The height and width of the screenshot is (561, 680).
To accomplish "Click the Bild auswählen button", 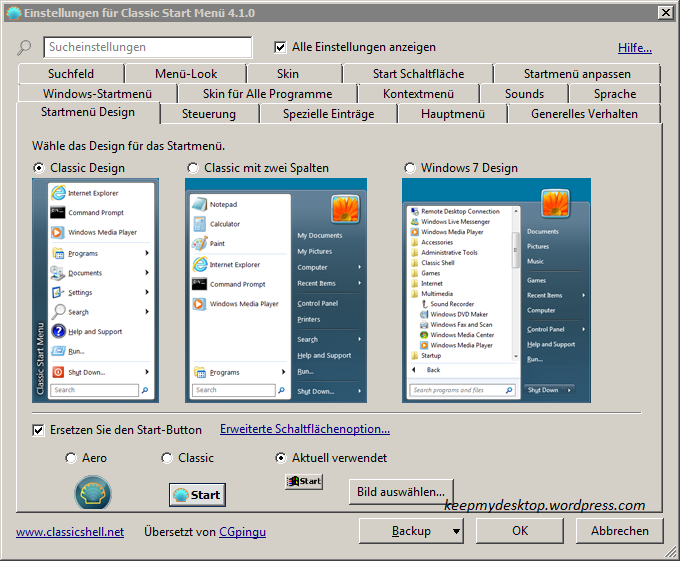I will point(400,492).
